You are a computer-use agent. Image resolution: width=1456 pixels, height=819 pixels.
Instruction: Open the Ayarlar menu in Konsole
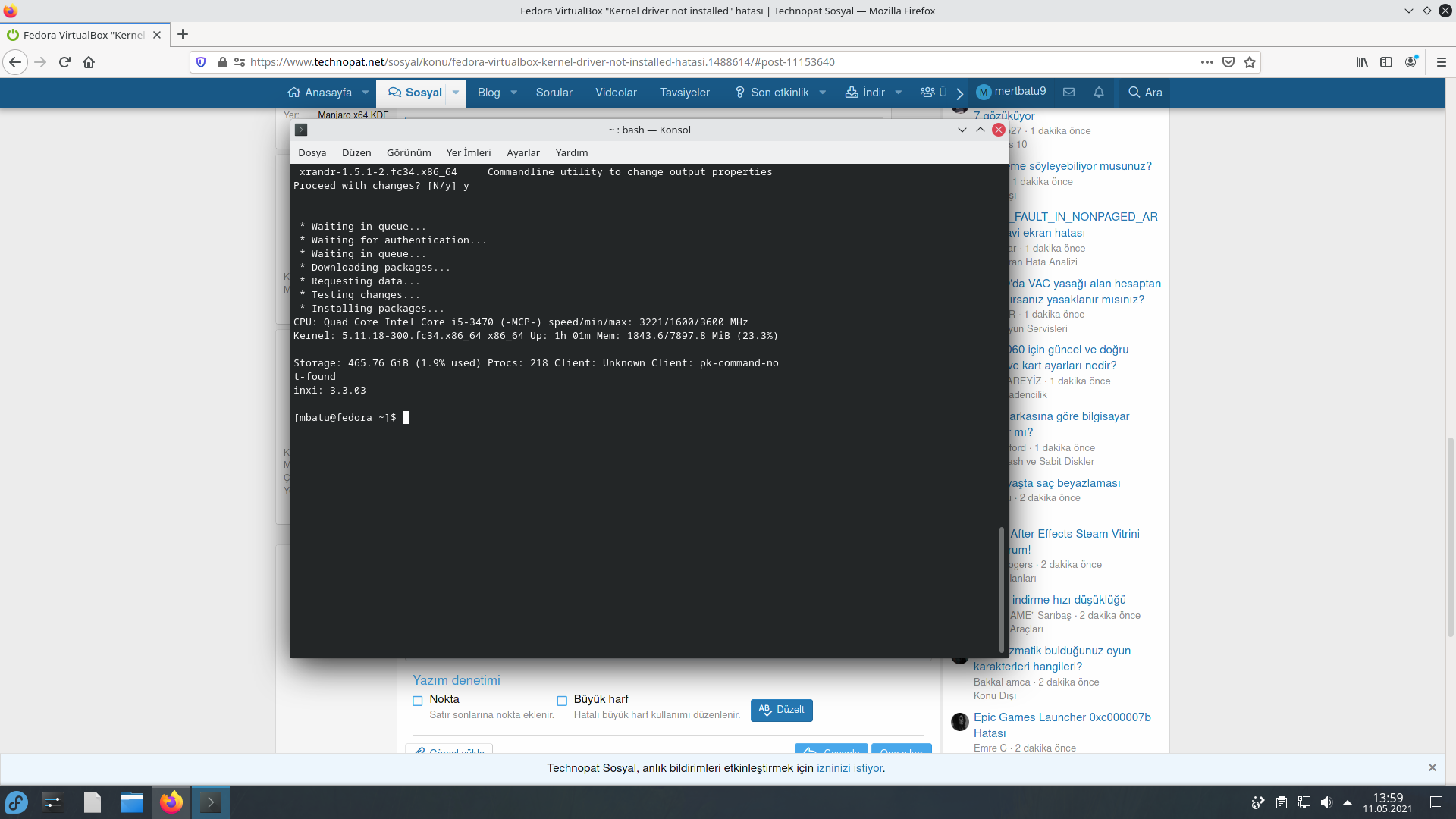tap(522, 152)
